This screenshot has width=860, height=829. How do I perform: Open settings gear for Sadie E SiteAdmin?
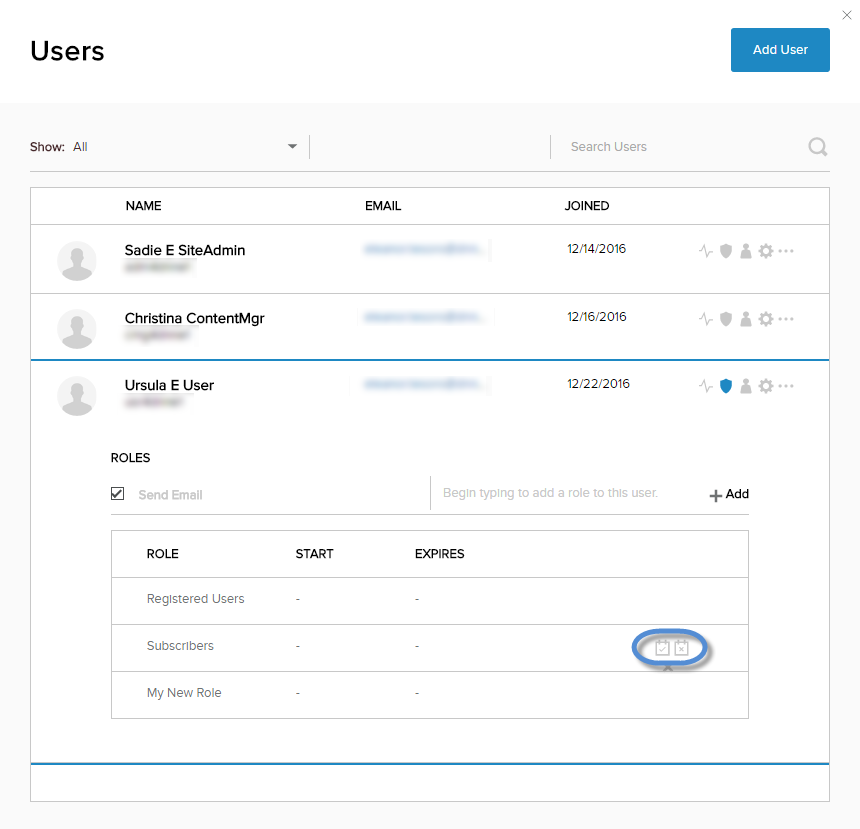click(x=765, y=251)
